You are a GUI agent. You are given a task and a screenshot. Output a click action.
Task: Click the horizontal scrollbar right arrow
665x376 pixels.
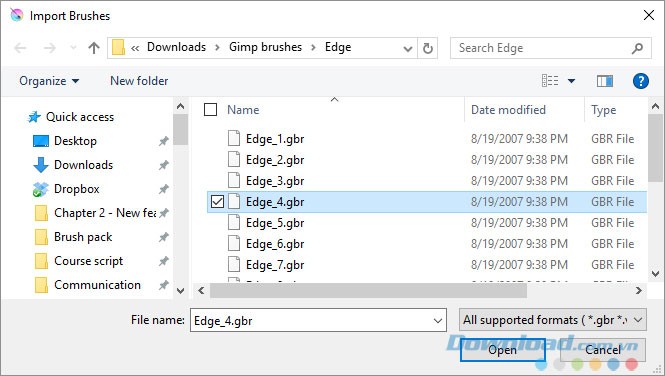tap(638, 291)
